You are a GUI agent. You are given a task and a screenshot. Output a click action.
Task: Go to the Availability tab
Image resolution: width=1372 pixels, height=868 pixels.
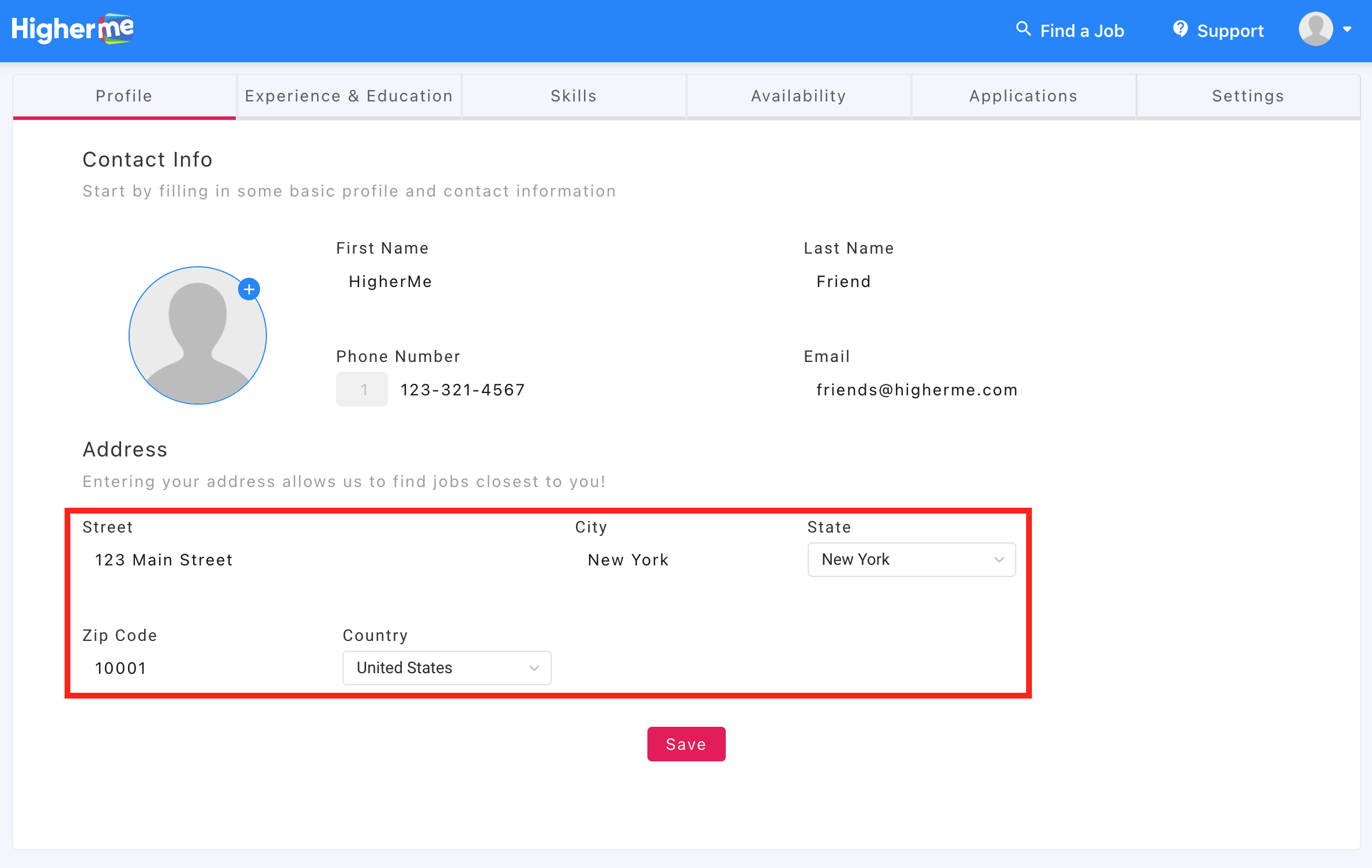pyautogui.click(x=798, y=96)
